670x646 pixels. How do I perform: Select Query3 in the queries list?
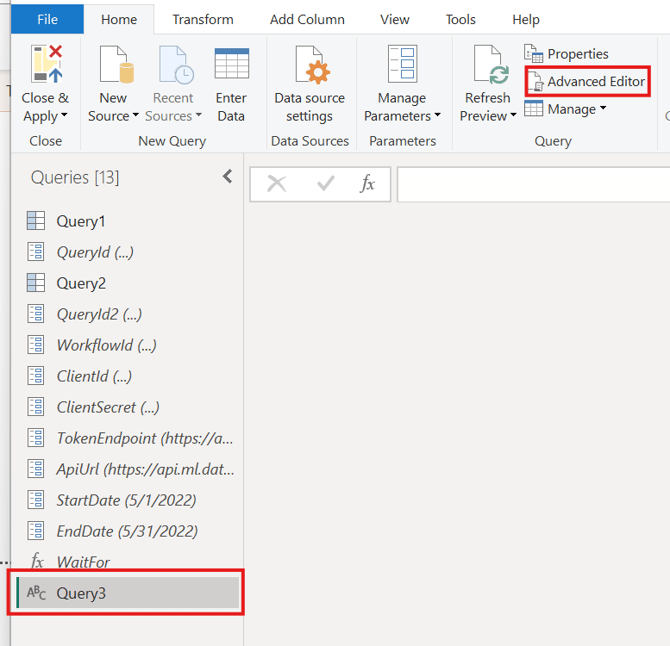click(x=80, y=593)
